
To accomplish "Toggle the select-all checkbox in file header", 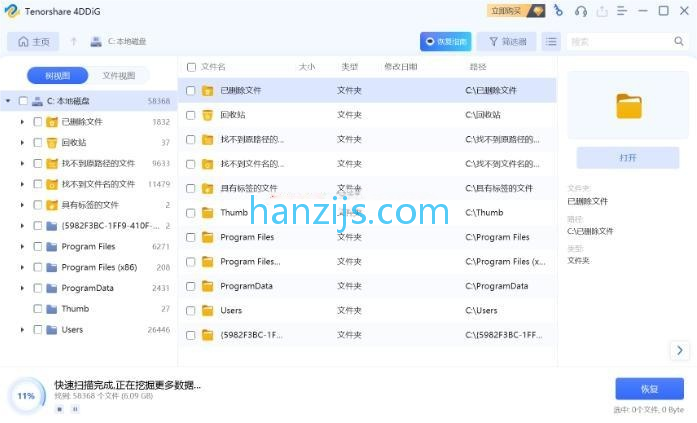I will click(192, 67).
